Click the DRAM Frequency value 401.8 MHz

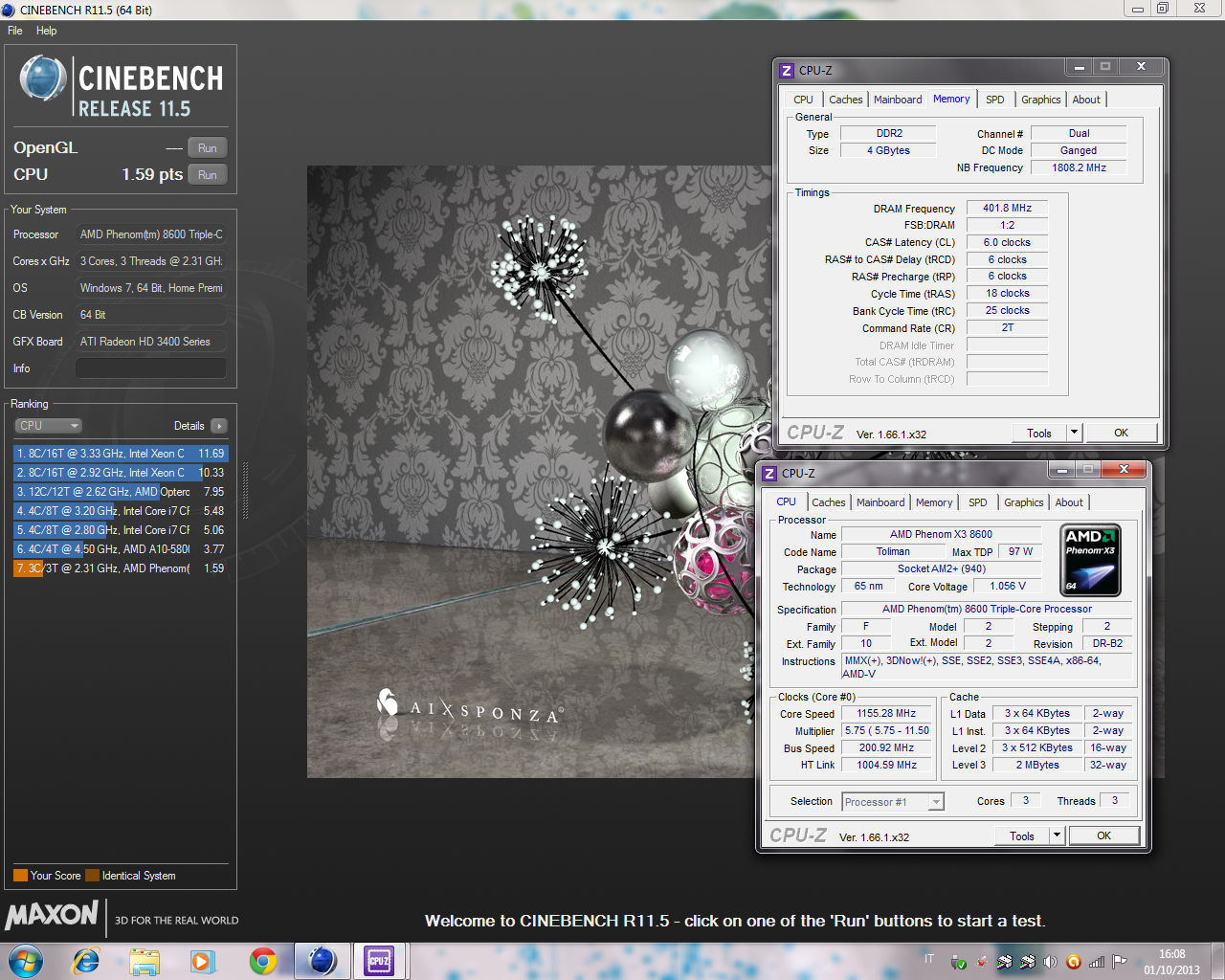tap(1007, 208)
